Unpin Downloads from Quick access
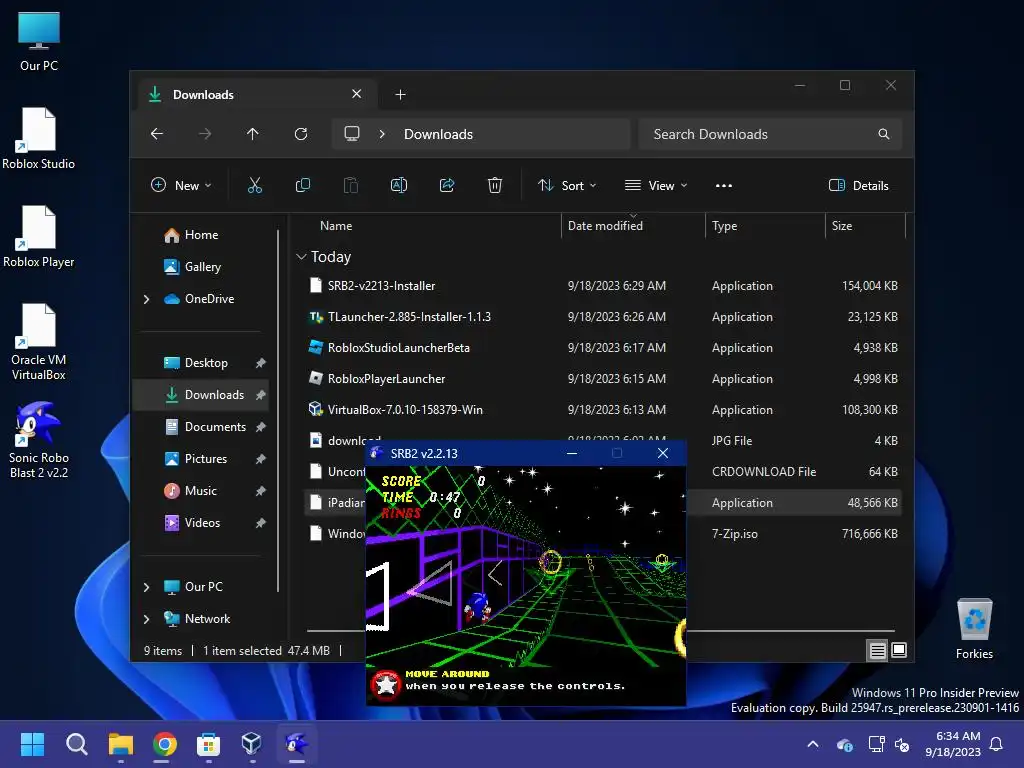The width and height of the screenshot is (1024, 768). (x=261, y=395)
